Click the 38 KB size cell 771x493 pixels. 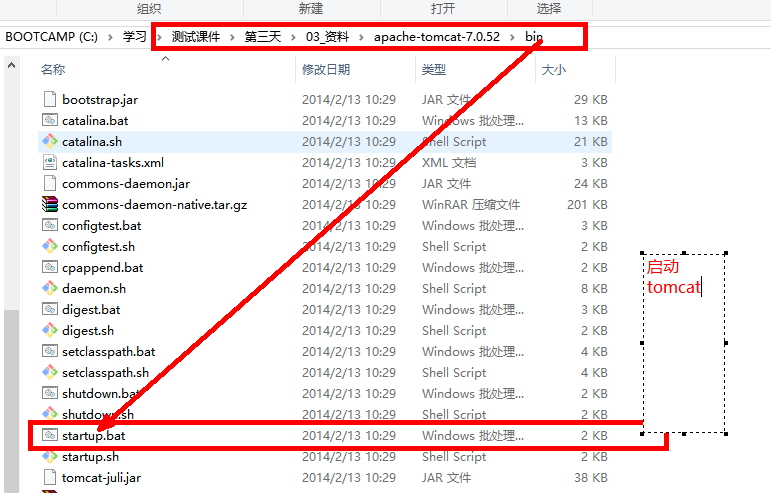(x=591, y=478)
